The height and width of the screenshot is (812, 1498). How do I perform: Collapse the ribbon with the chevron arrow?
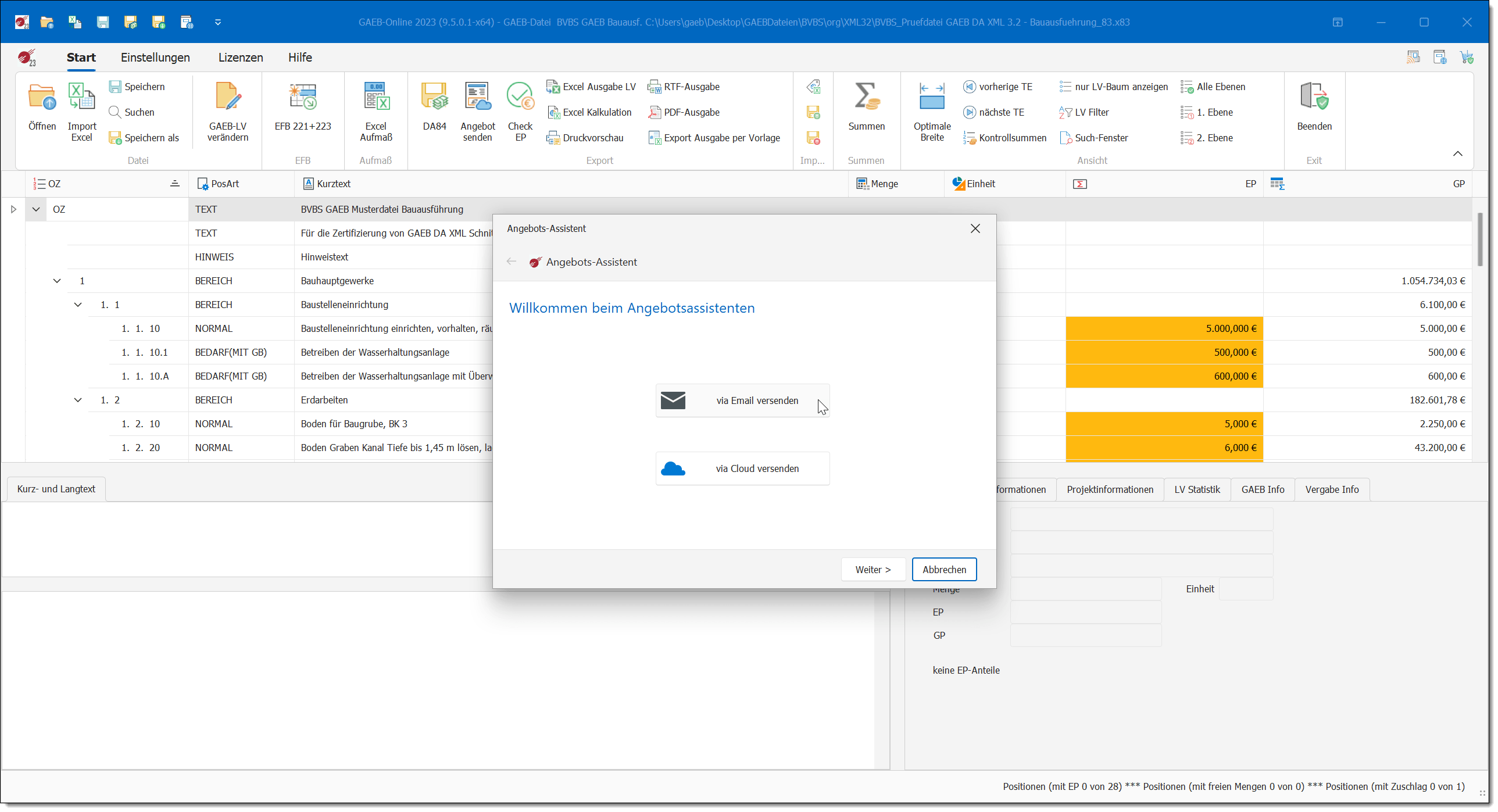(x=1458, y=154)
